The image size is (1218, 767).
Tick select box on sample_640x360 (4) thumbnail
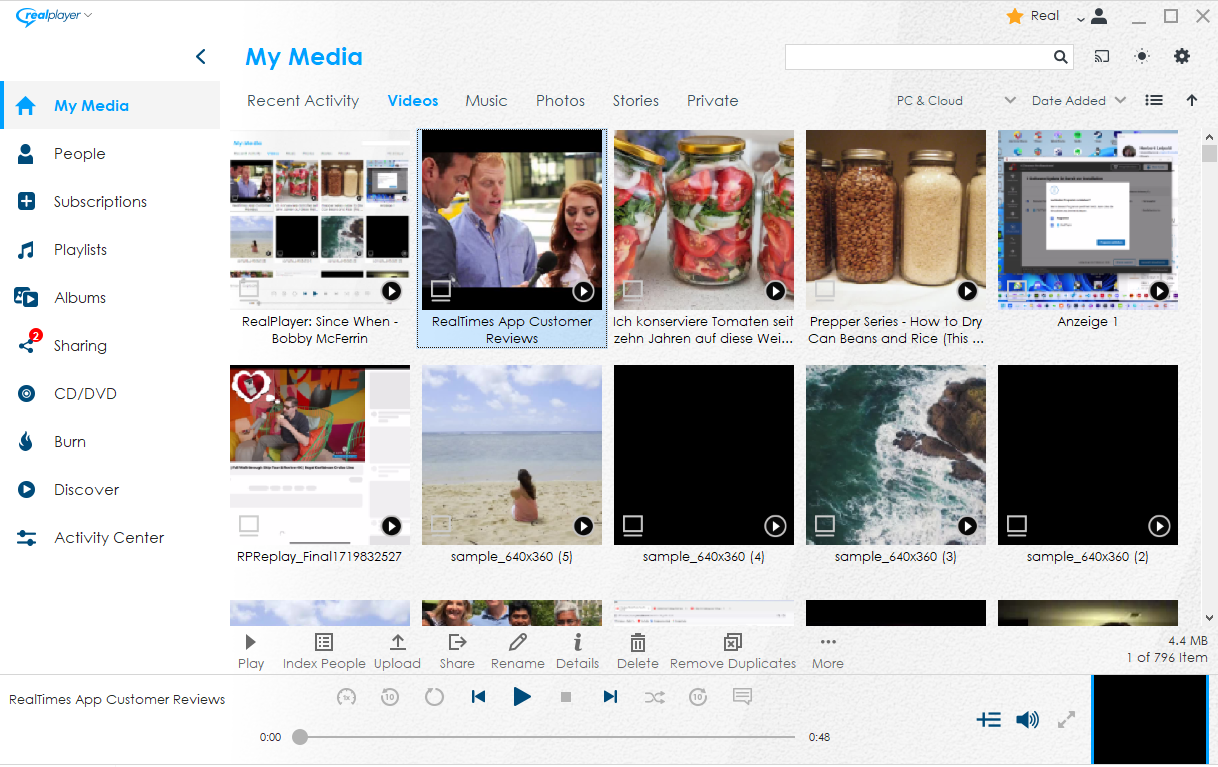pyautogui.click(x=633, y=525)
